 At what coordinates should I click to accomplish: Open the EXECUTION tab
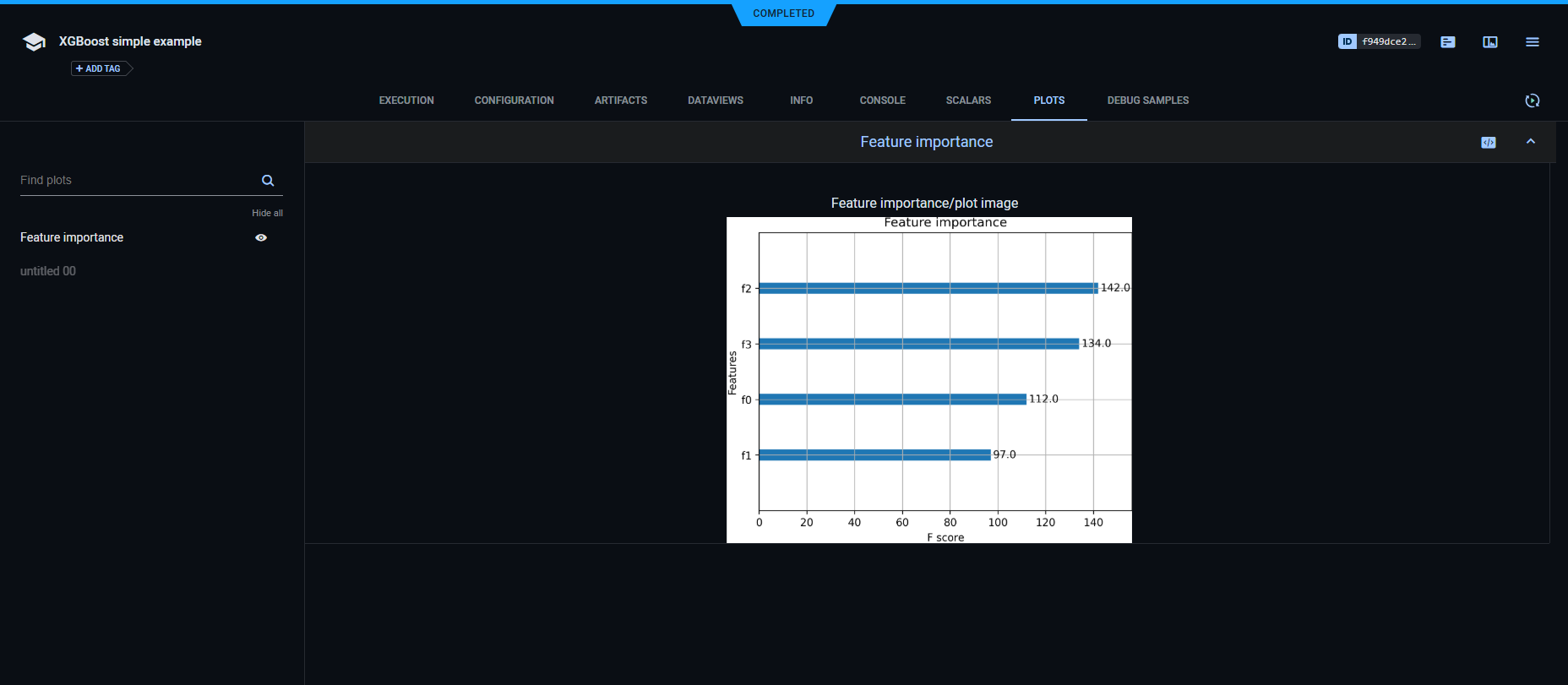406,101
